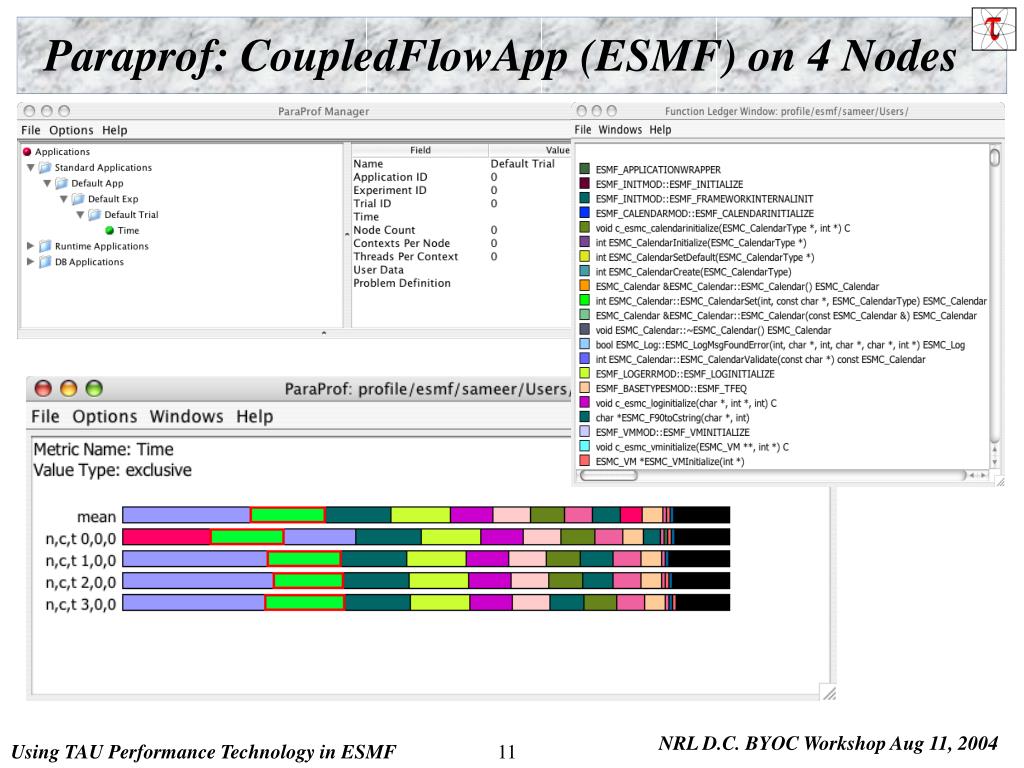Click ESMC_VMInitialize red swatch in ledger
Viewport: 1024px width, 768px height.
coord(584,460)
